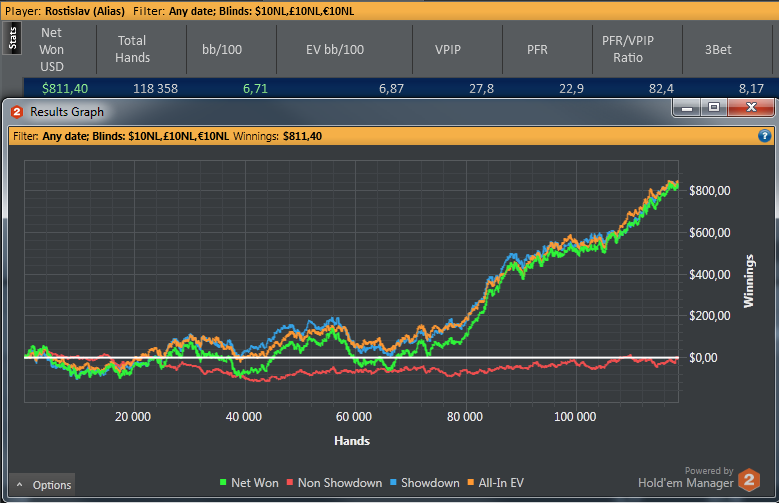
Task: Click the Hold'em Manager 2 logo in the title bar
Action: [x=17, y=112]
